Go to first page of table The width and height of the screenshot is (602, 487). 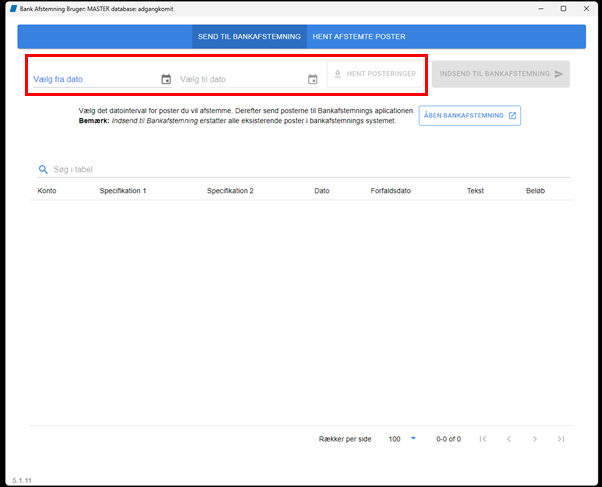[x=483, y=439]
